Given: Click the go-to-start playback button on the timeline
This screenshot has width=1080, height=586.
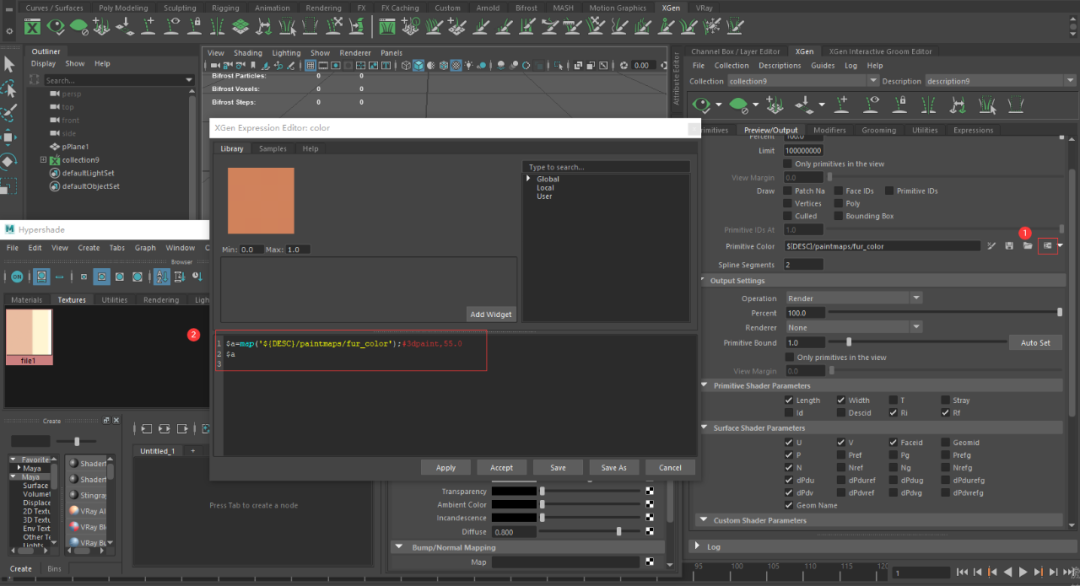Looking at the screenshot, I should coord(962,572).
